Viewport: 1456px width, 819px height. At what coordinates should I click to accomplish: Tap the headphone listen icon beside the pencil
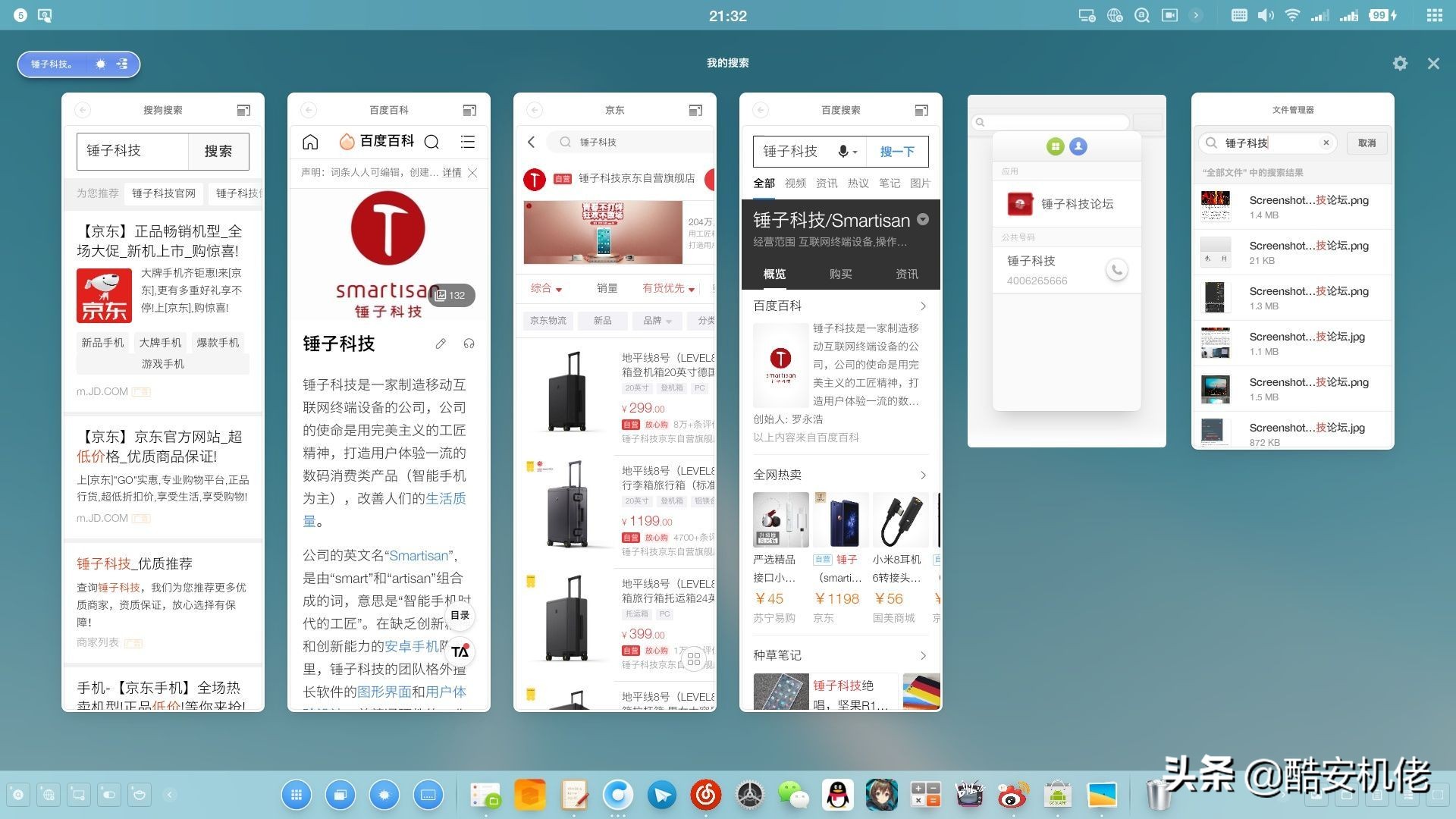tap(469, 344)
